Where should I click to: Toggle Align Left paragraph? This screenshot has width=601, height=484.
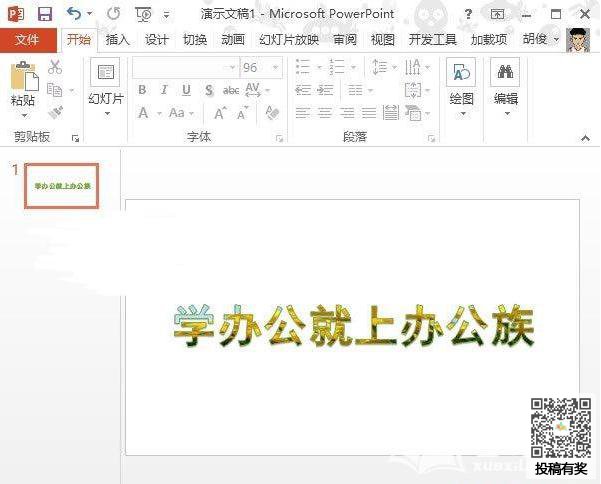[303, 113]
